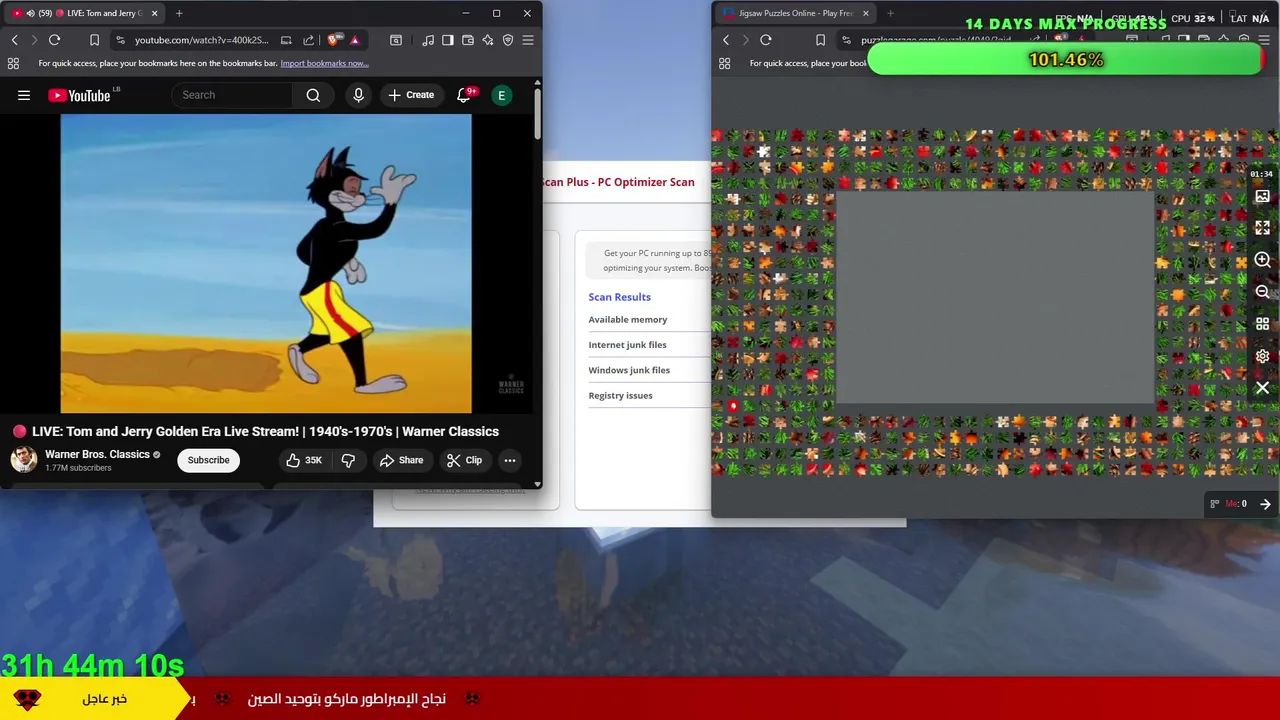Click the Clip button under the video
The image size is (1280, 720).
[464, 460]
